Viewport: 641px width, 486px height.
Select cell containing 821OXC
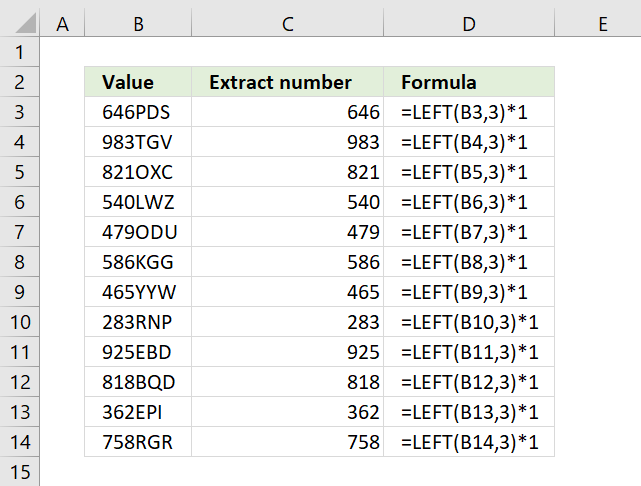coord(138,172)
